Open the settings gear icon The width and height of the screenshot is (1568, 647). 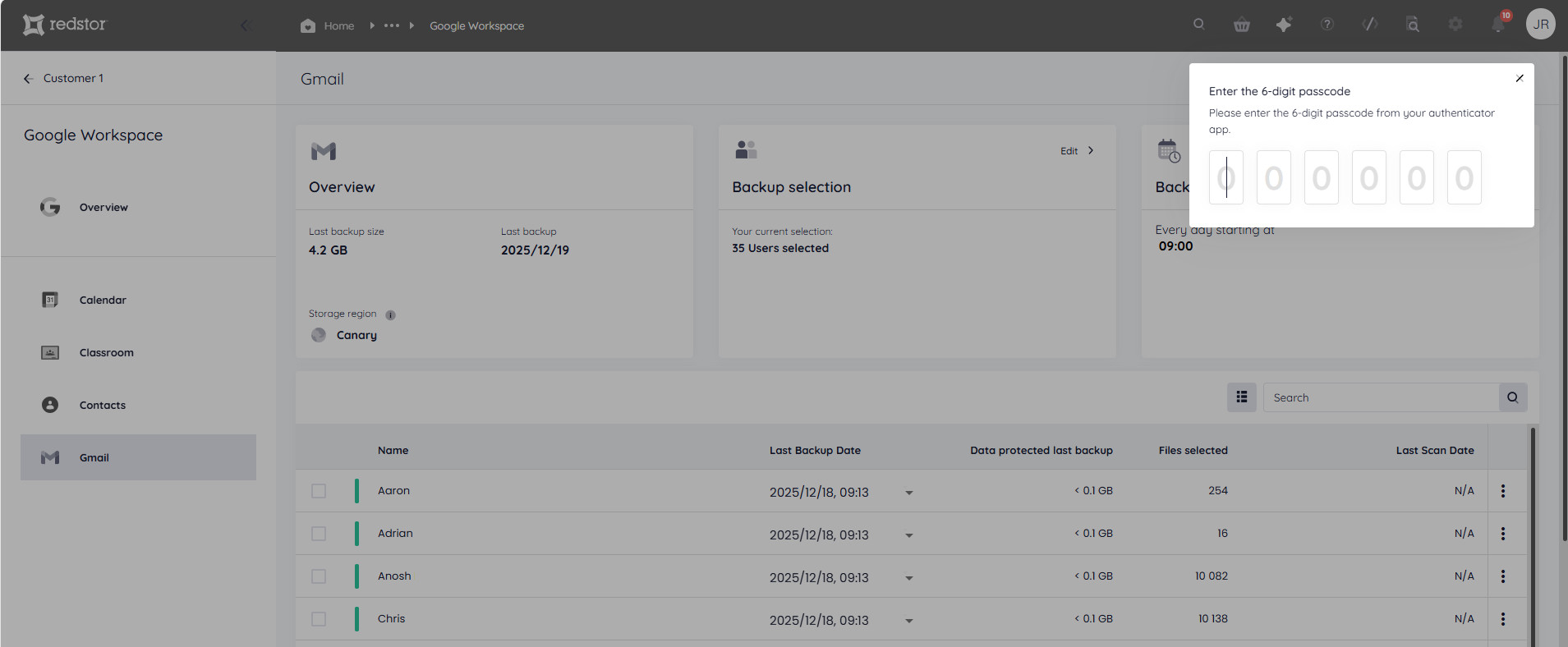(x=1455, y=25)
